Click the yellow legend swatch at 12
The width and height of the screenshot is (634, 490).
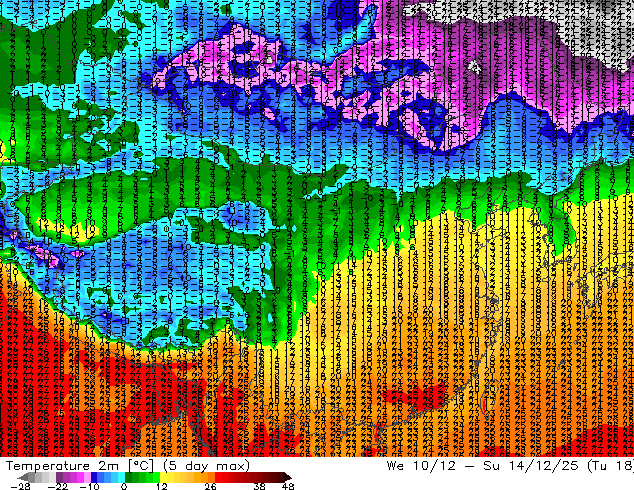163,477
